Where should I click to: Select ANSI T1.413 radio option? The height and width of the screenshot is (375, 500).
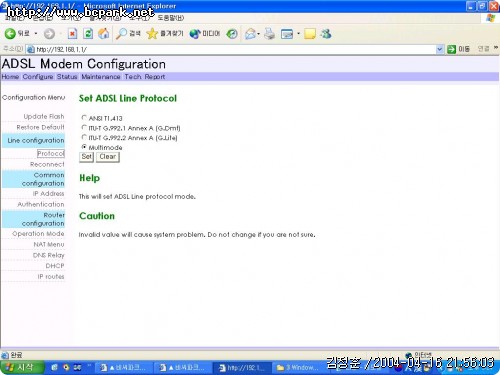point(84,118)
